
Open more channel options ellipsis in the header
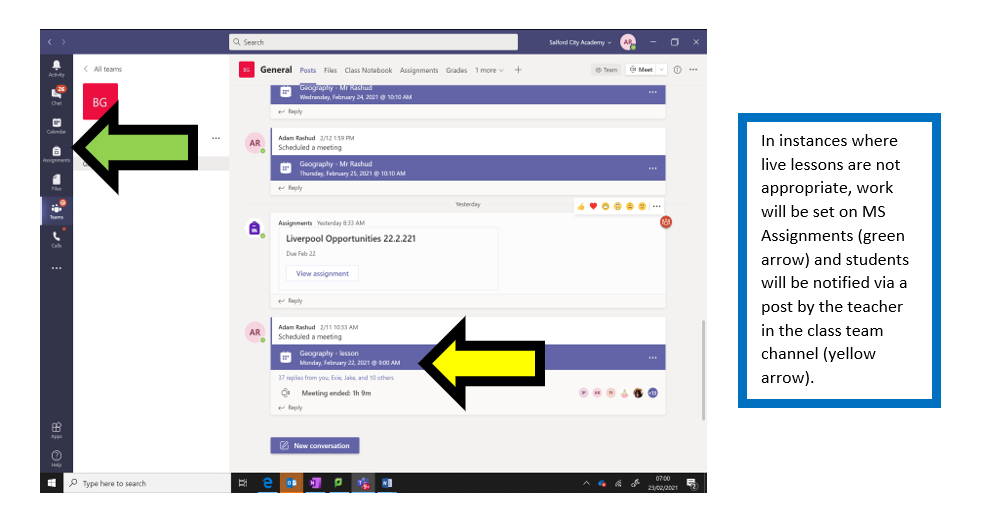click(x=693, y=70)
